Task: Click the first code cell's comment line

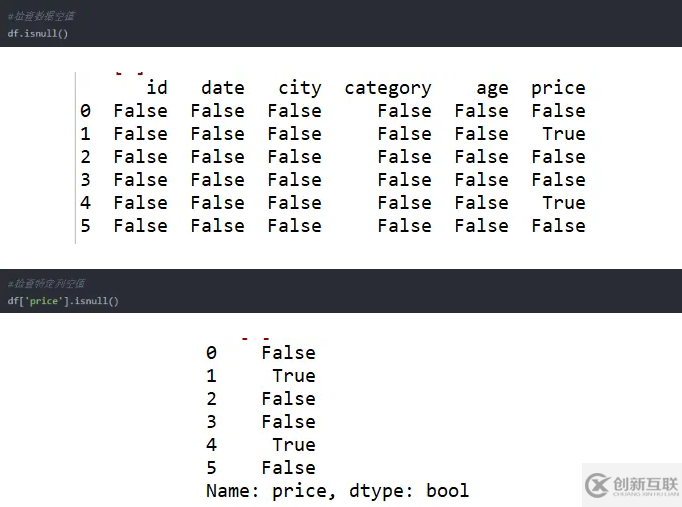Action: click(41, 16)
